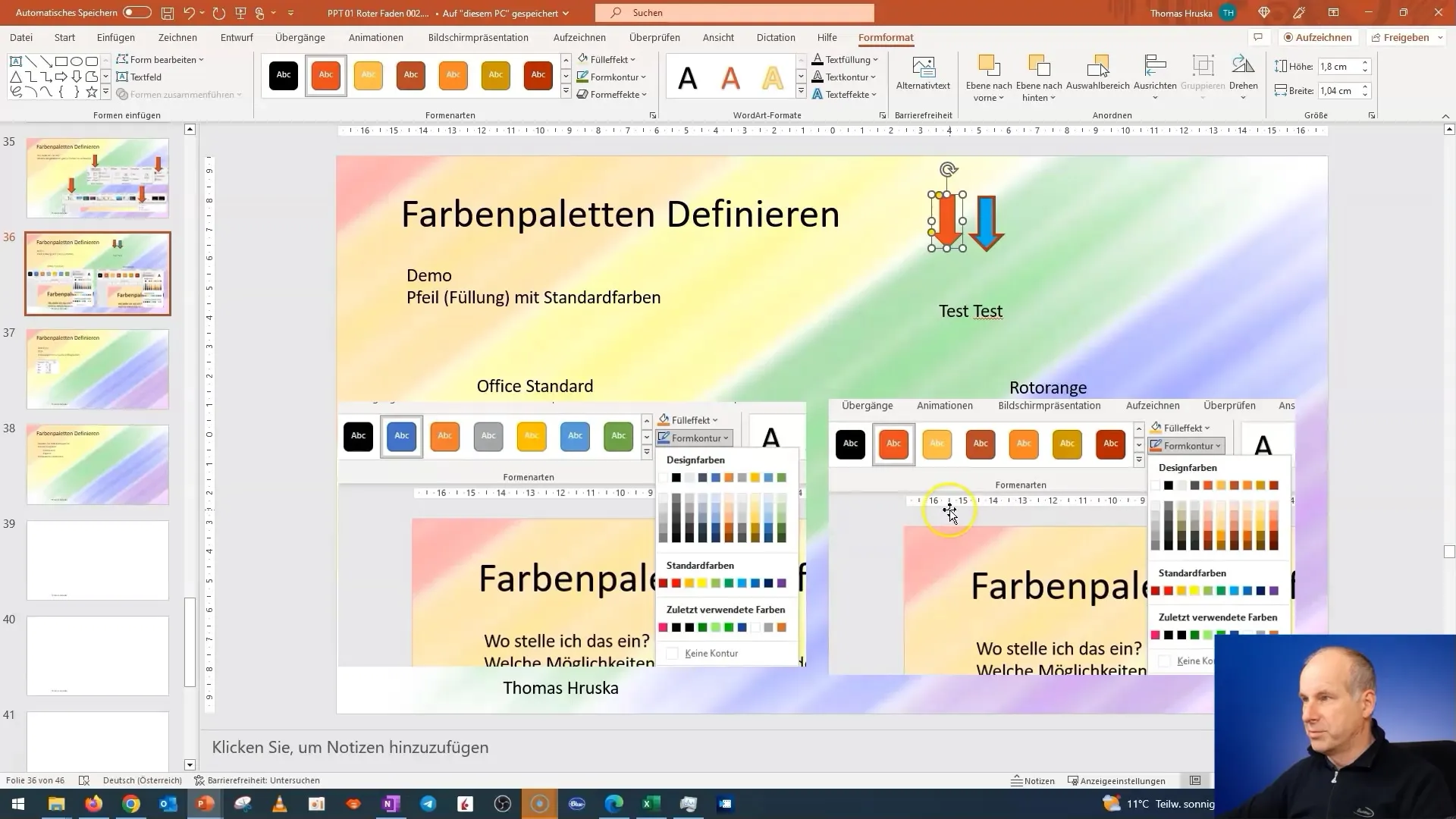Click the Aufzeichnen button at top right
1456x819 pixels.
click(x=1318, y=37)
